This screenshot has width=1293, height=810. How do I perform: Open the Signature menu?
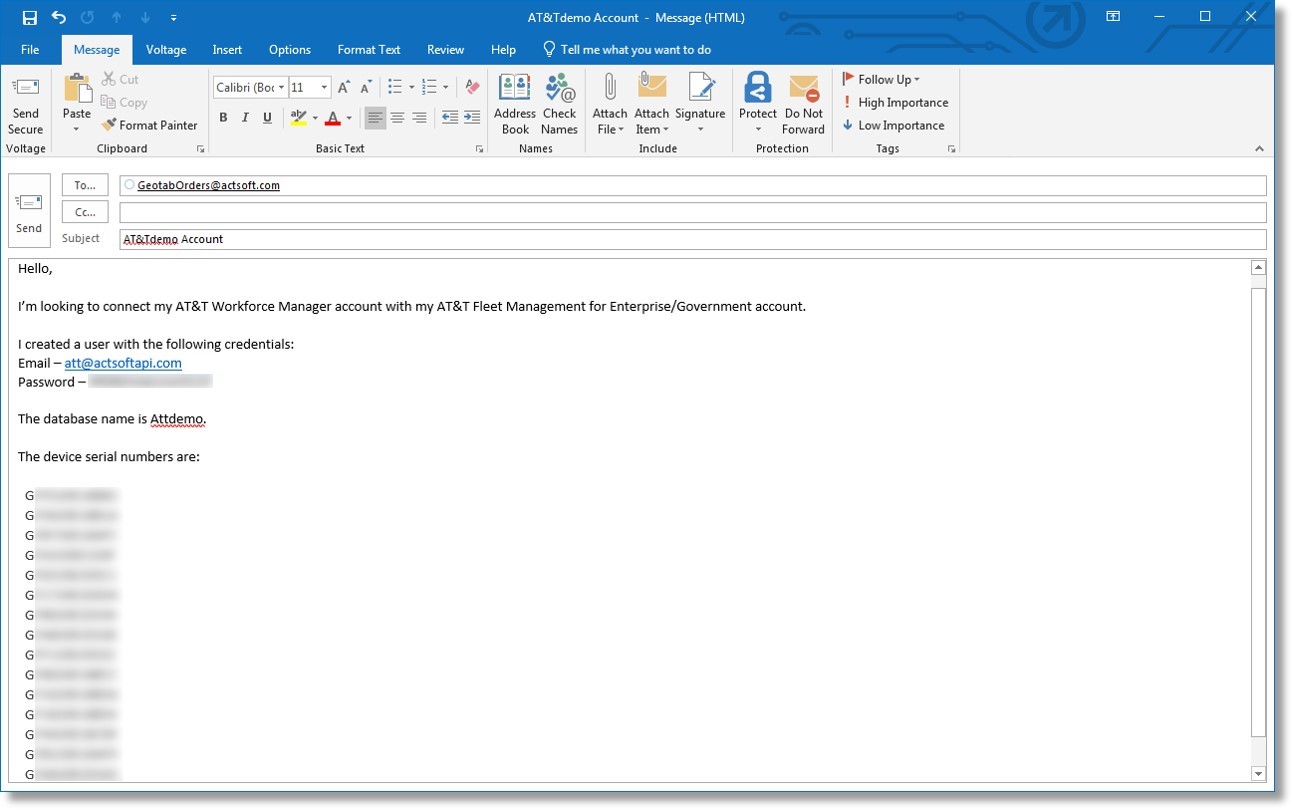click(700, 104)
